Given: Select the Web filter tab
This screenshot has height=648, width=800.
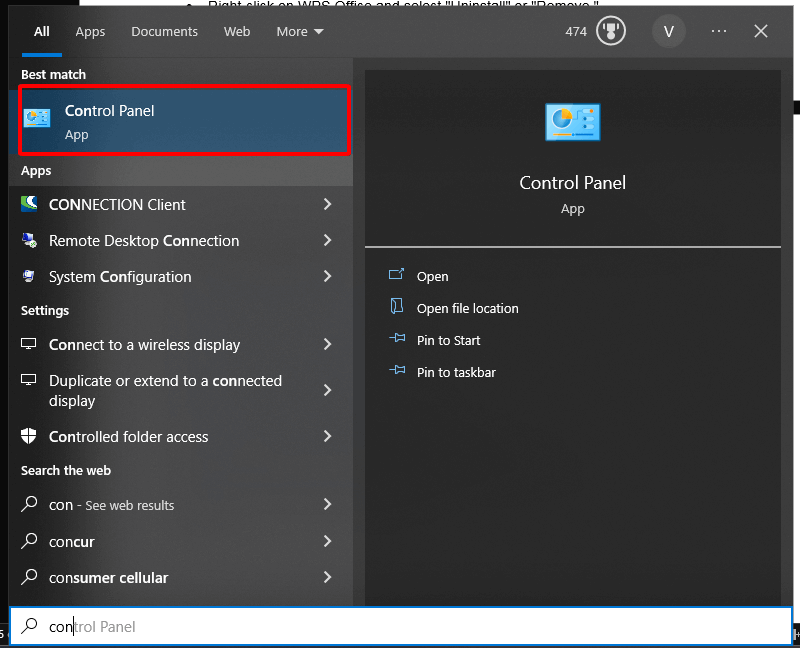Looking at the screenshot, I should (x=237, y=31).
